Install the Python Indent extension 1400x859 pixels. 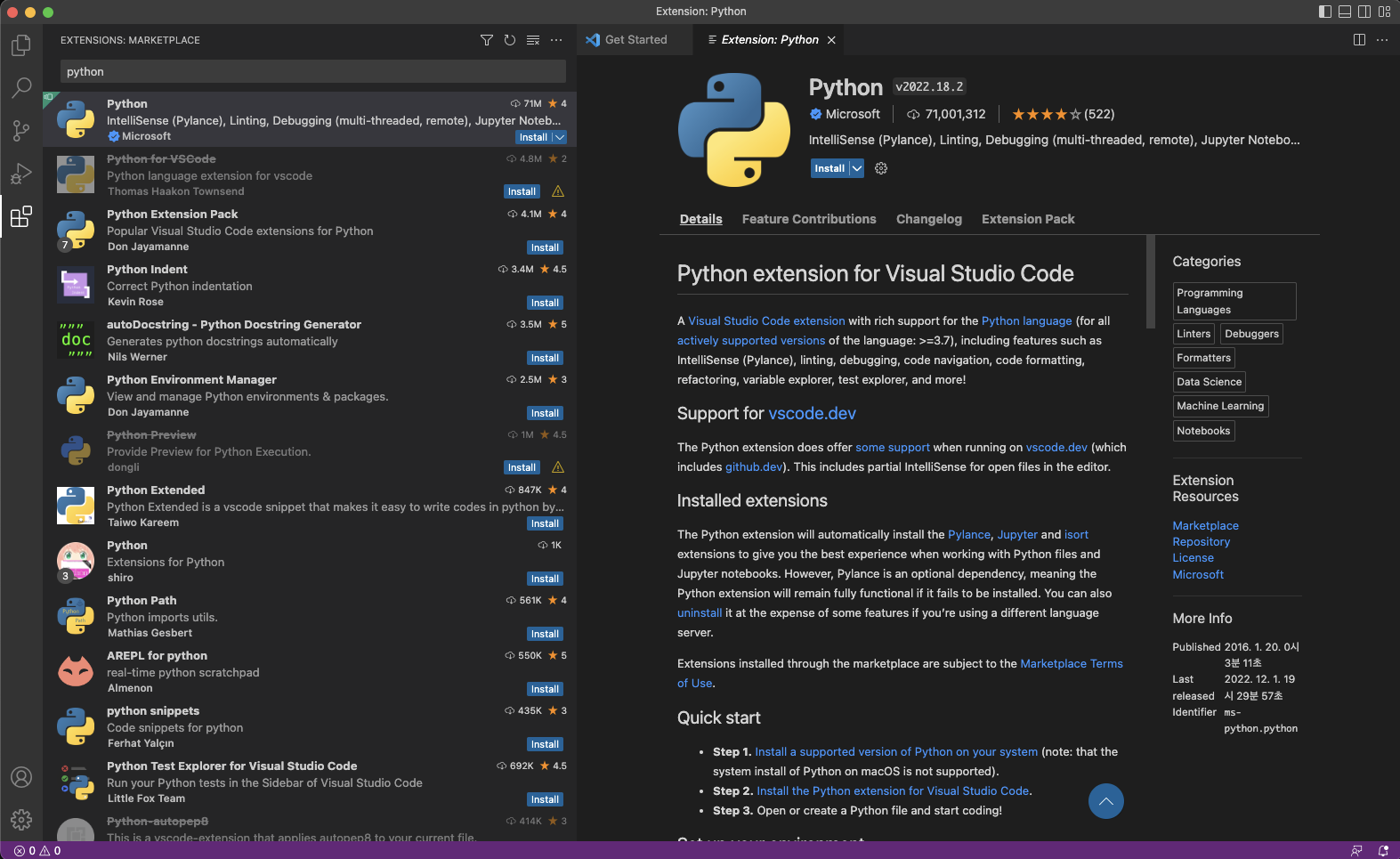click(x=545, y=303)
